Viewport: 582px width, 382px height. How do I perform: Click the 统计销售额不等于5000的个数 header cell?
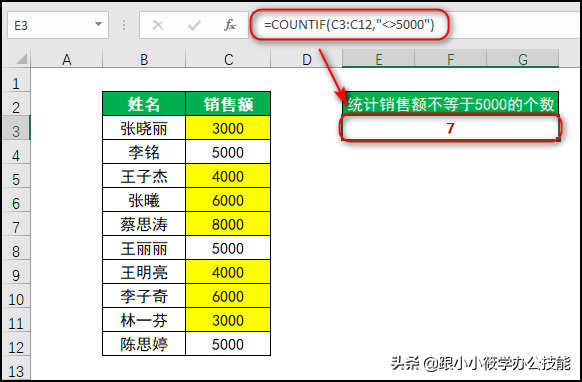click(450, 104)
